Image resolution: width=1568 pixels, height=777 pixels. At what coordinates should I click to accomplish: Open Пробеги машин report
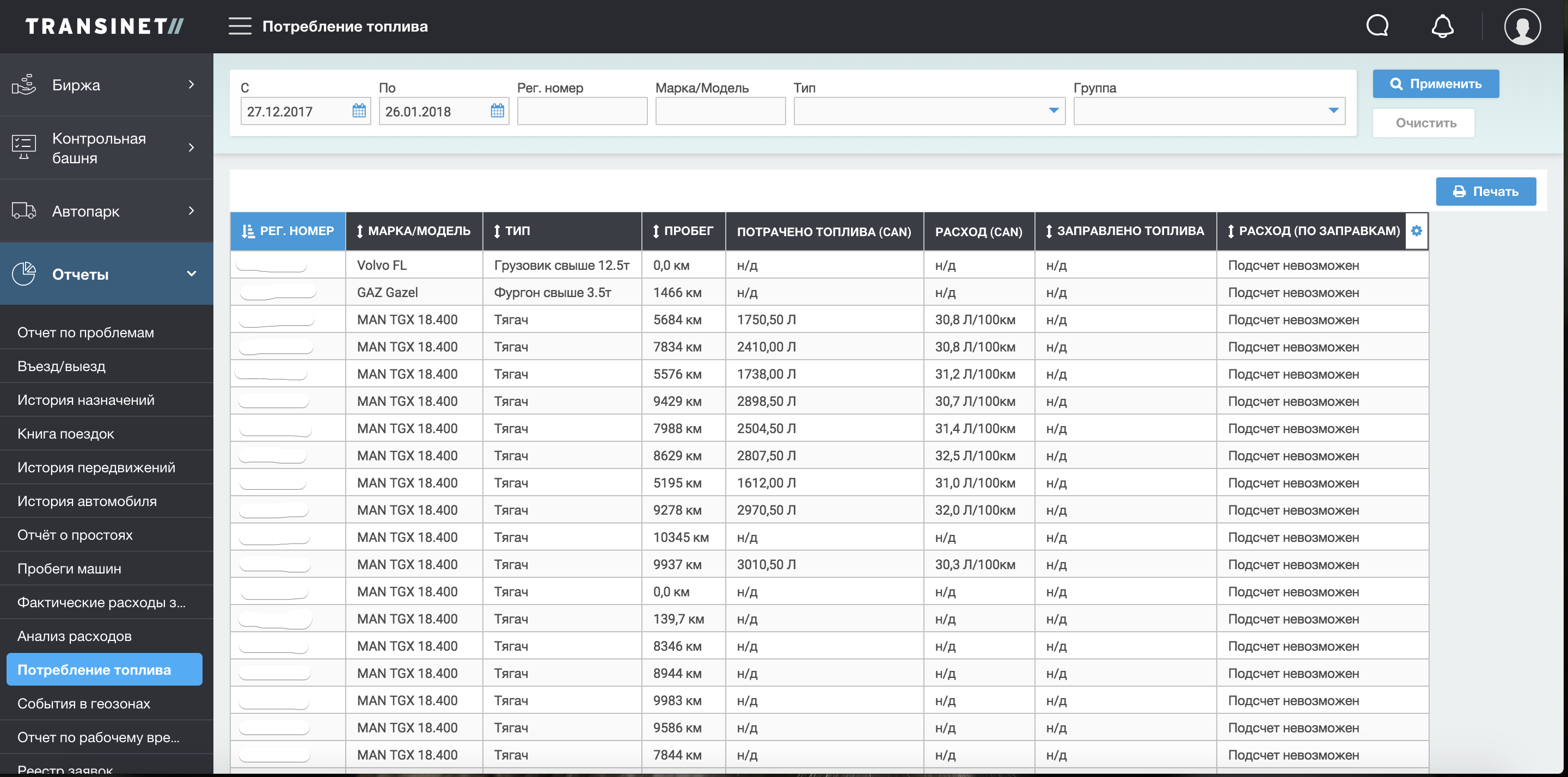click(69, 568)
